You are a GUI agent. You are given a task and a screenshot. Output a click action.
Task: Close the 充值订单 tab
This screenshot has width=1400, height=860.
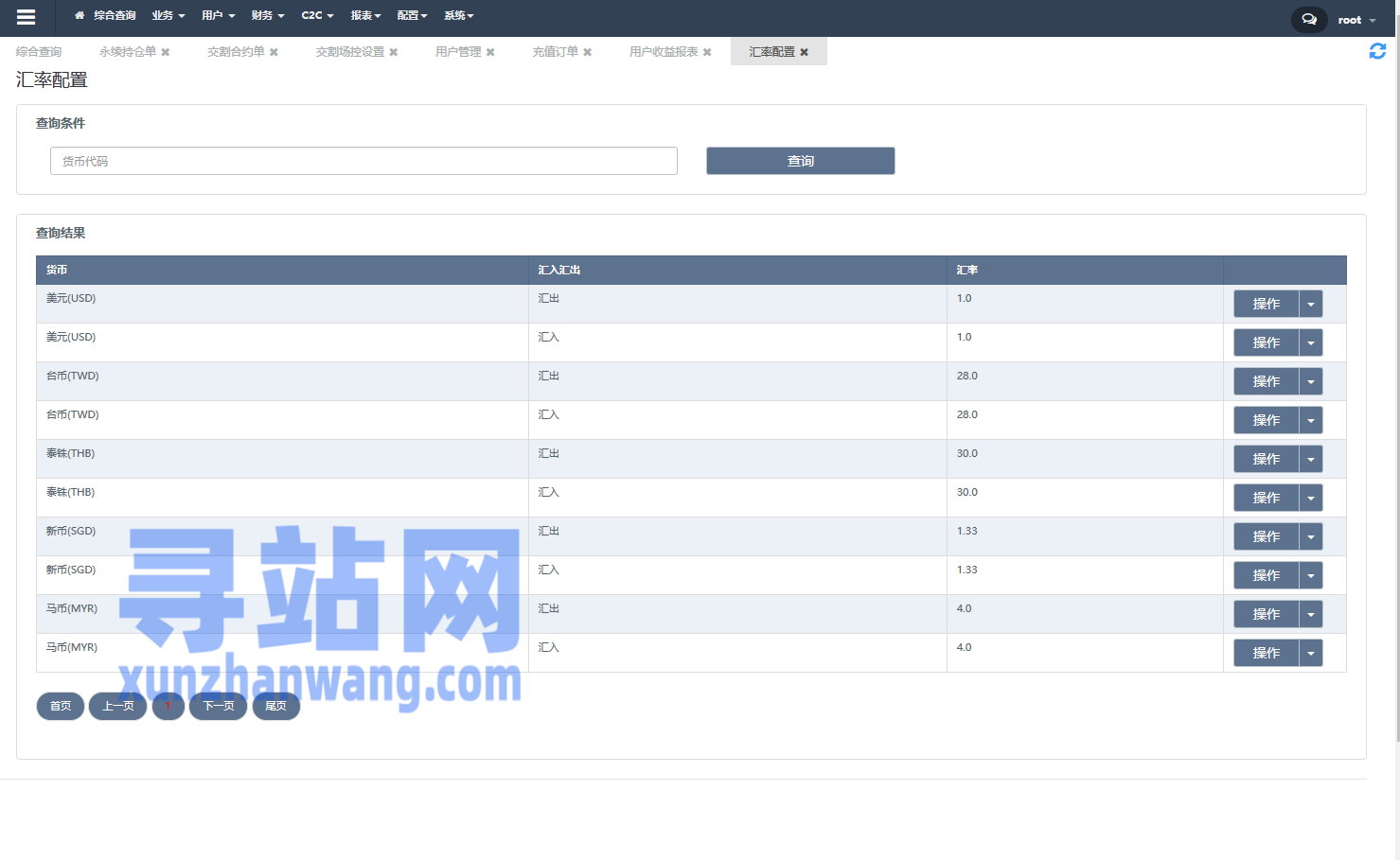point(587,52)
